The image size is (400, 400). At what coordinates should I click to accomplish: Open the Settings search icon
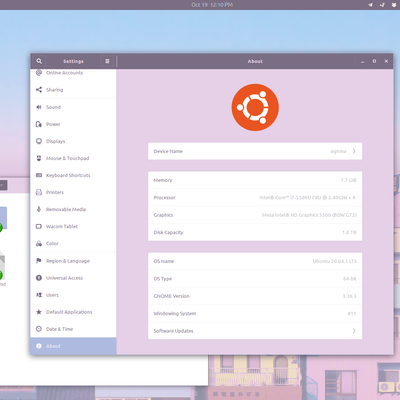pyautogui.click(x=39, y=61)
